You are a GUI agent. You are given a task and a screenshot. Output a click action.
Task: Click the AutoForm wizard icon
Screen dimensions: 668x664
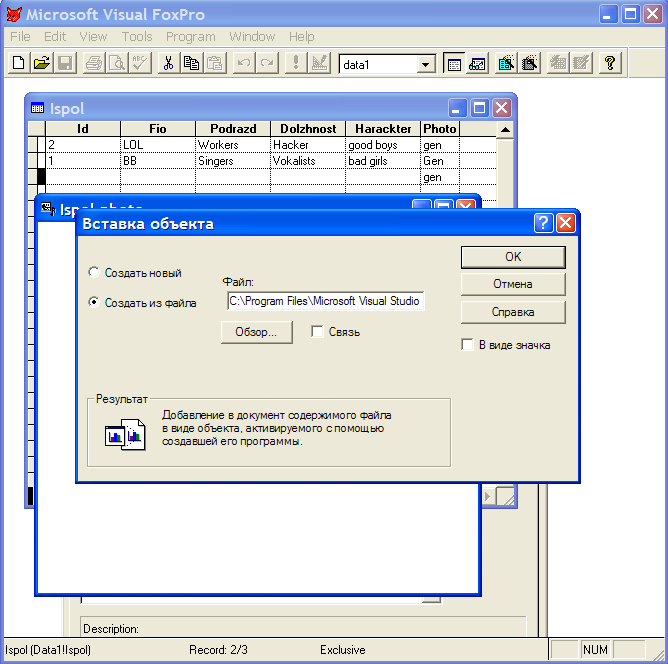(x=558, y=63)
